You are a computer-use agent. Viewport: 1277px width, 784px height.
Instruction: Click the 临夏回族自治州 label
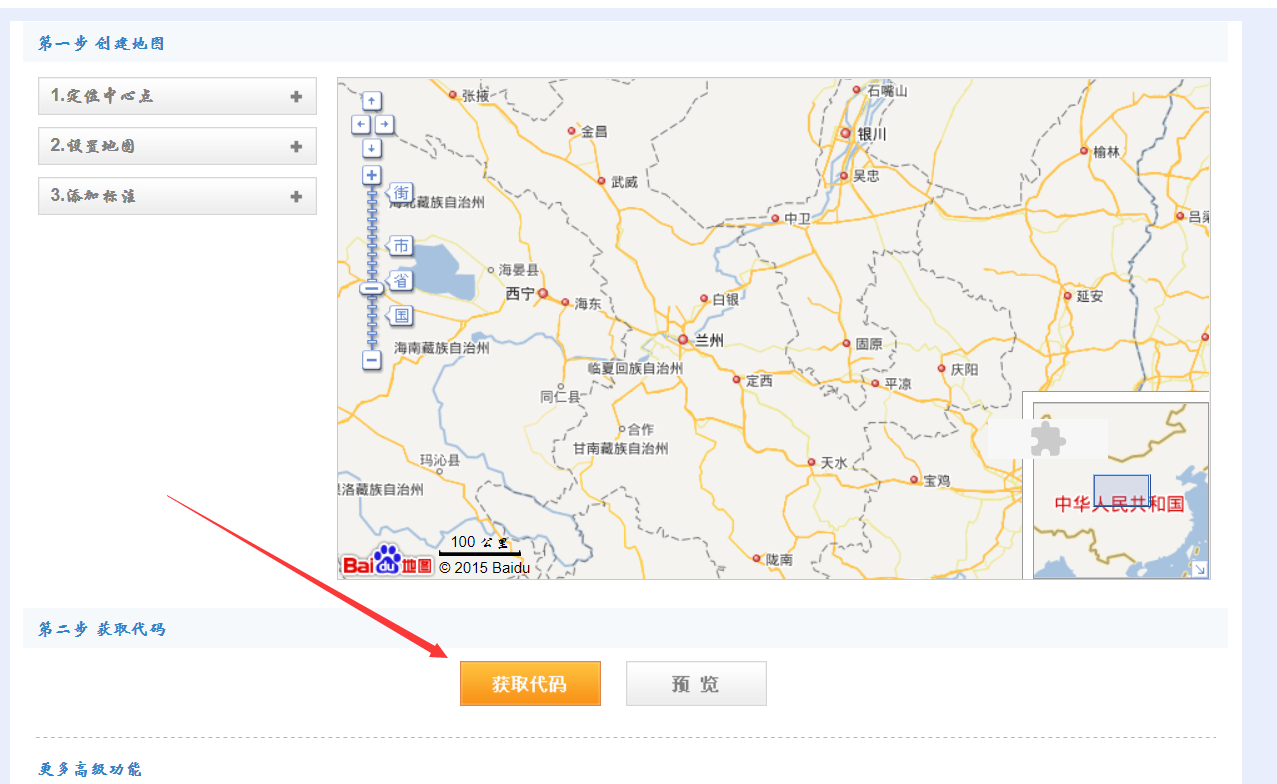click(635, 369)
